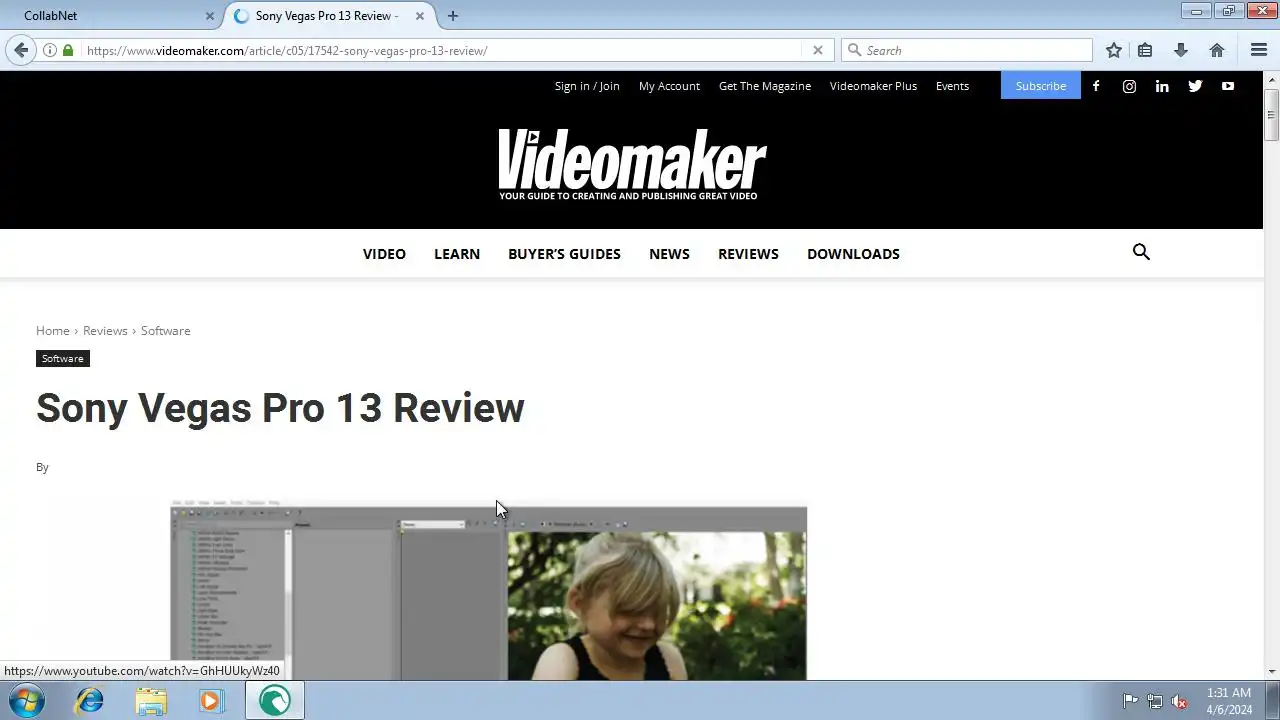1280x720 pixels.
Task: Open Videomaker Facebook page icon
Action: [x=1096, y=86]
